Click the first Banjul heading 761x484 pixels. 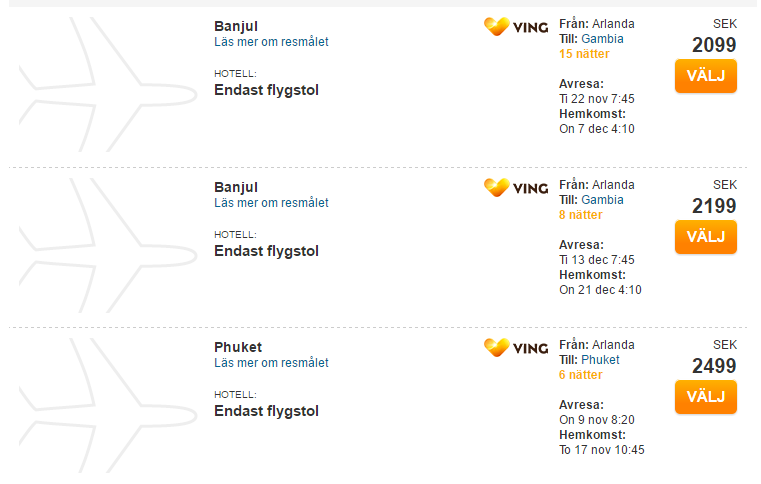(236, 26)
